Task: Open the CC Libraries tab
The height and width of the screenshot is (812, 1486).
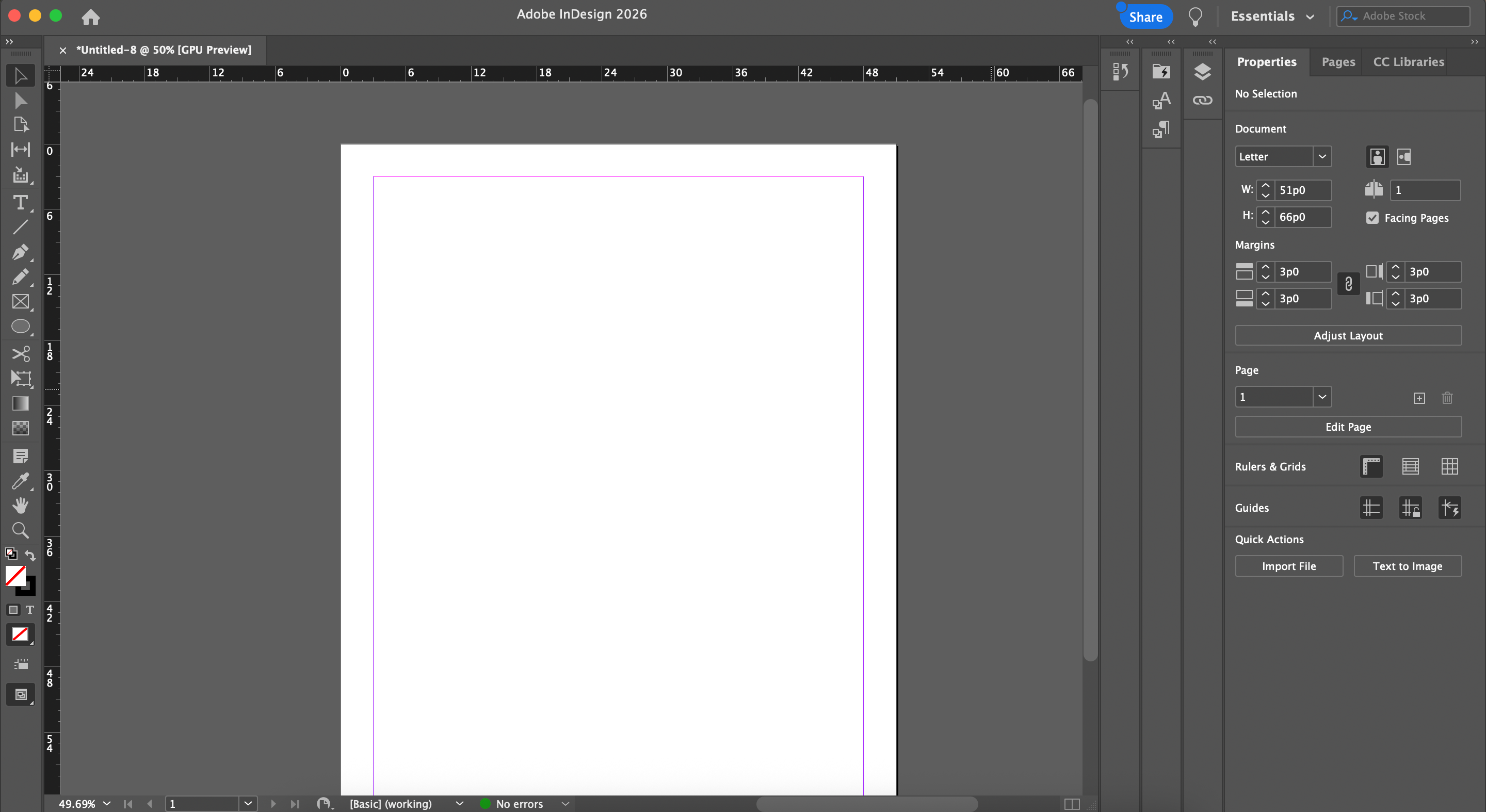Action: click(x=1408, y=62)
